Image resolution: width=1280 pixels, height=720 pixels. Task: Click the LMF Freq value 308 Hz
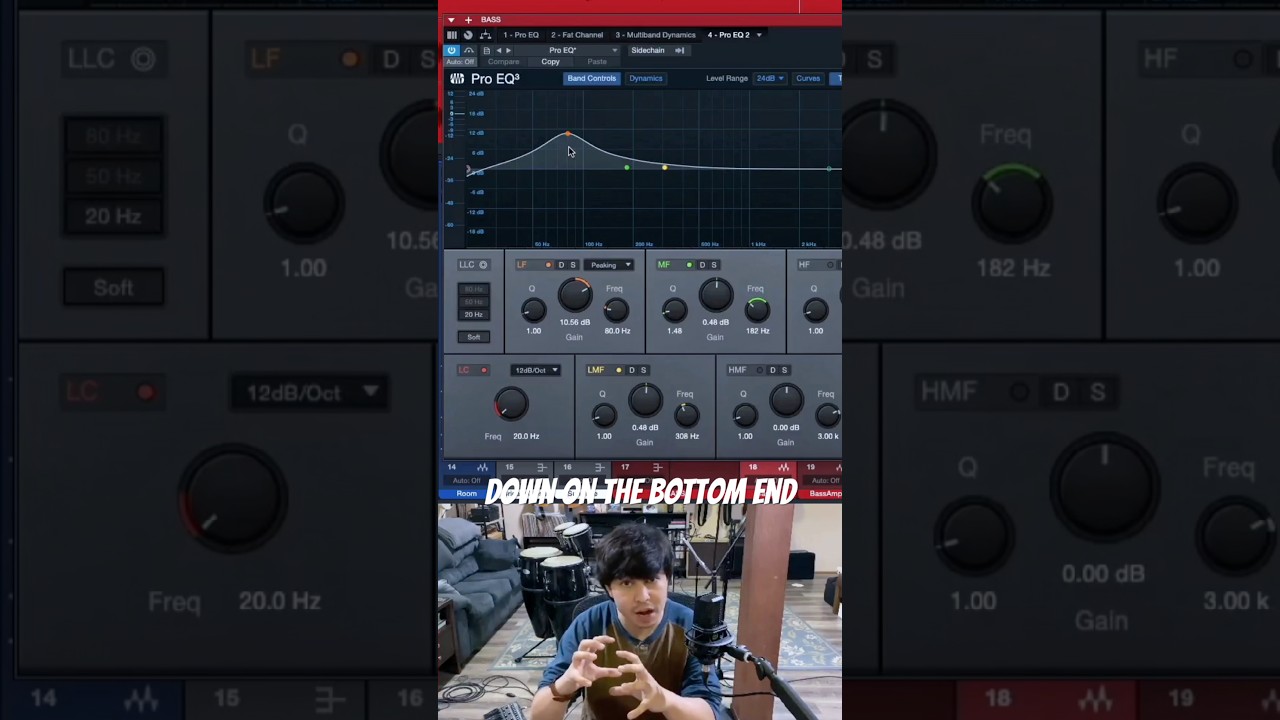(687, 436)
